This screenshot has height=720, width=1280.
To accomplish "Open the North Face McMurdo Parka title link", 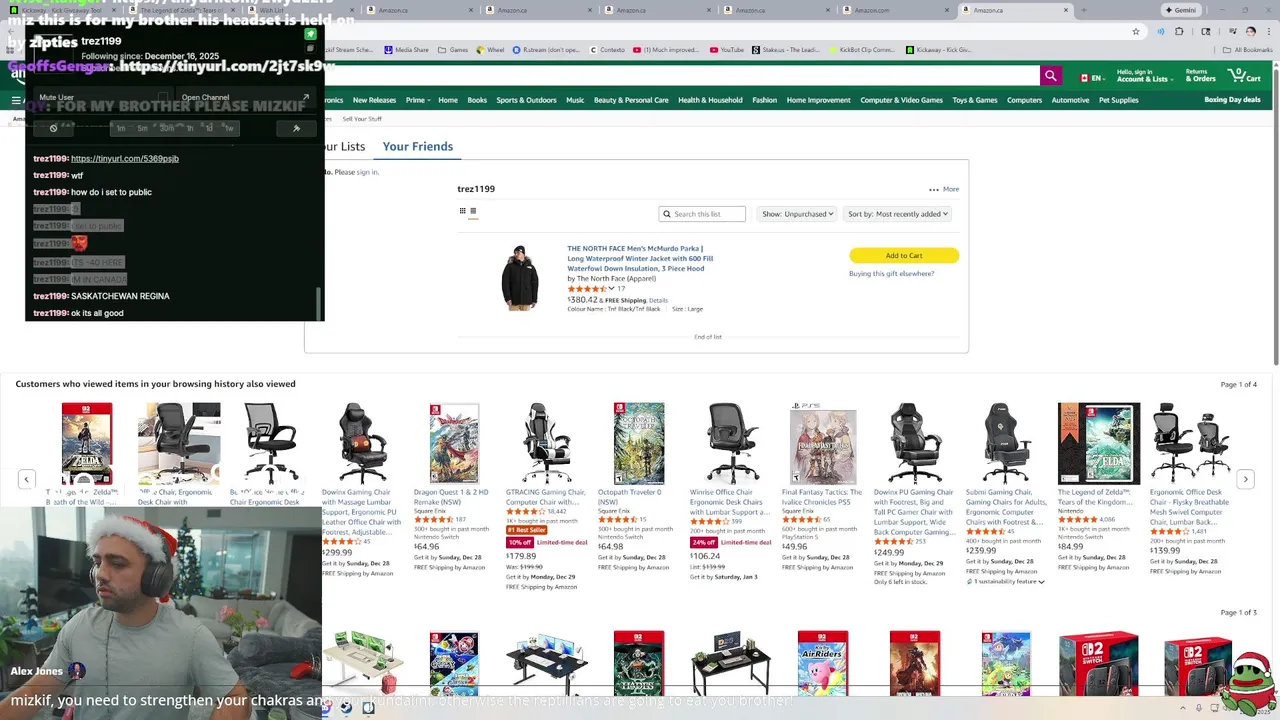I will pyautogui.click(x=640, y=258).
